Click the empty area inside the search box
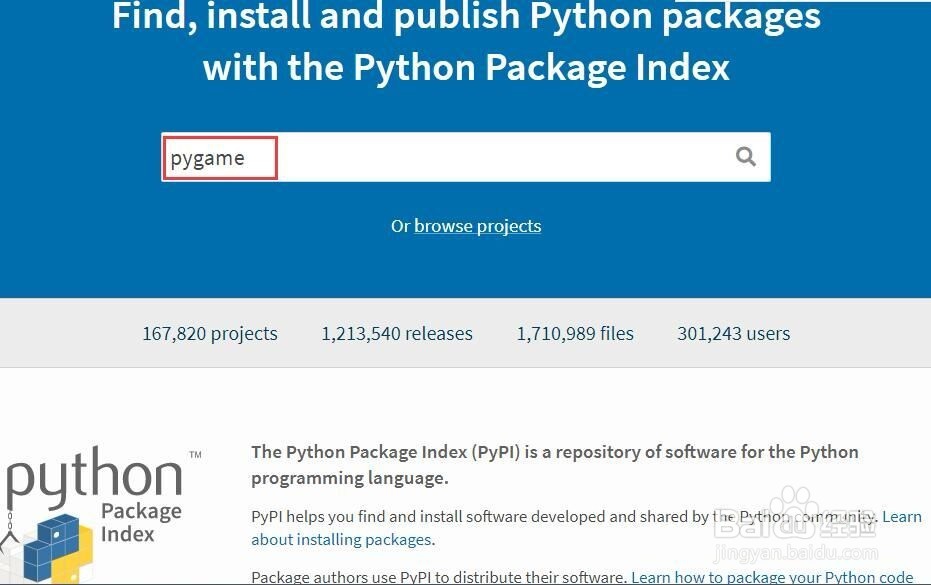 pos(500,158)
